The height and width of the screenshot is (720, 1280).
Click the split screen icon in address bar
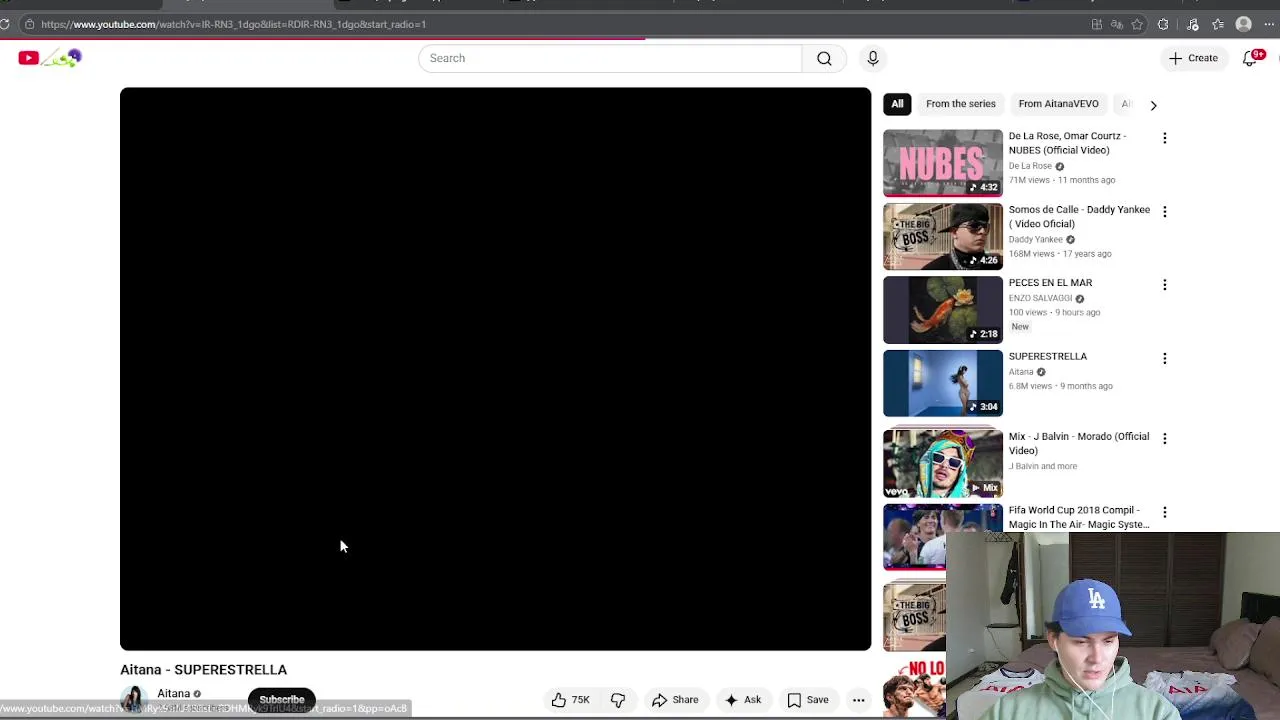tap(1097, 24)
